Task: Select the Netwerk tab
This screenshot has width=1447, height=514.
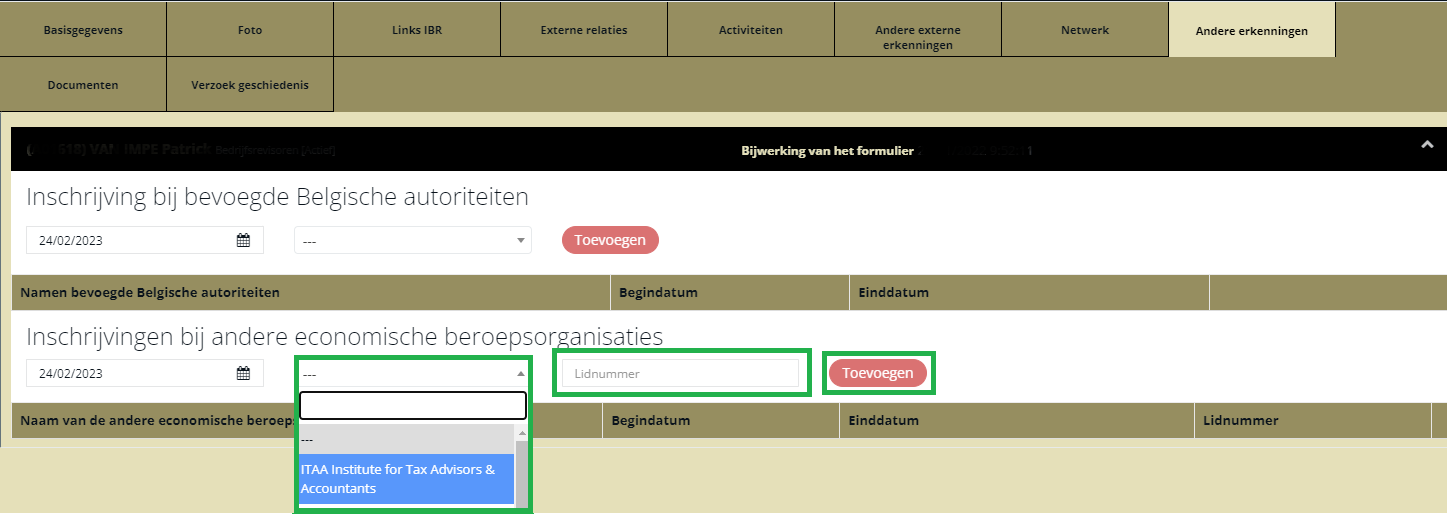Action: pyautogui.click(x=1084, y=30)
